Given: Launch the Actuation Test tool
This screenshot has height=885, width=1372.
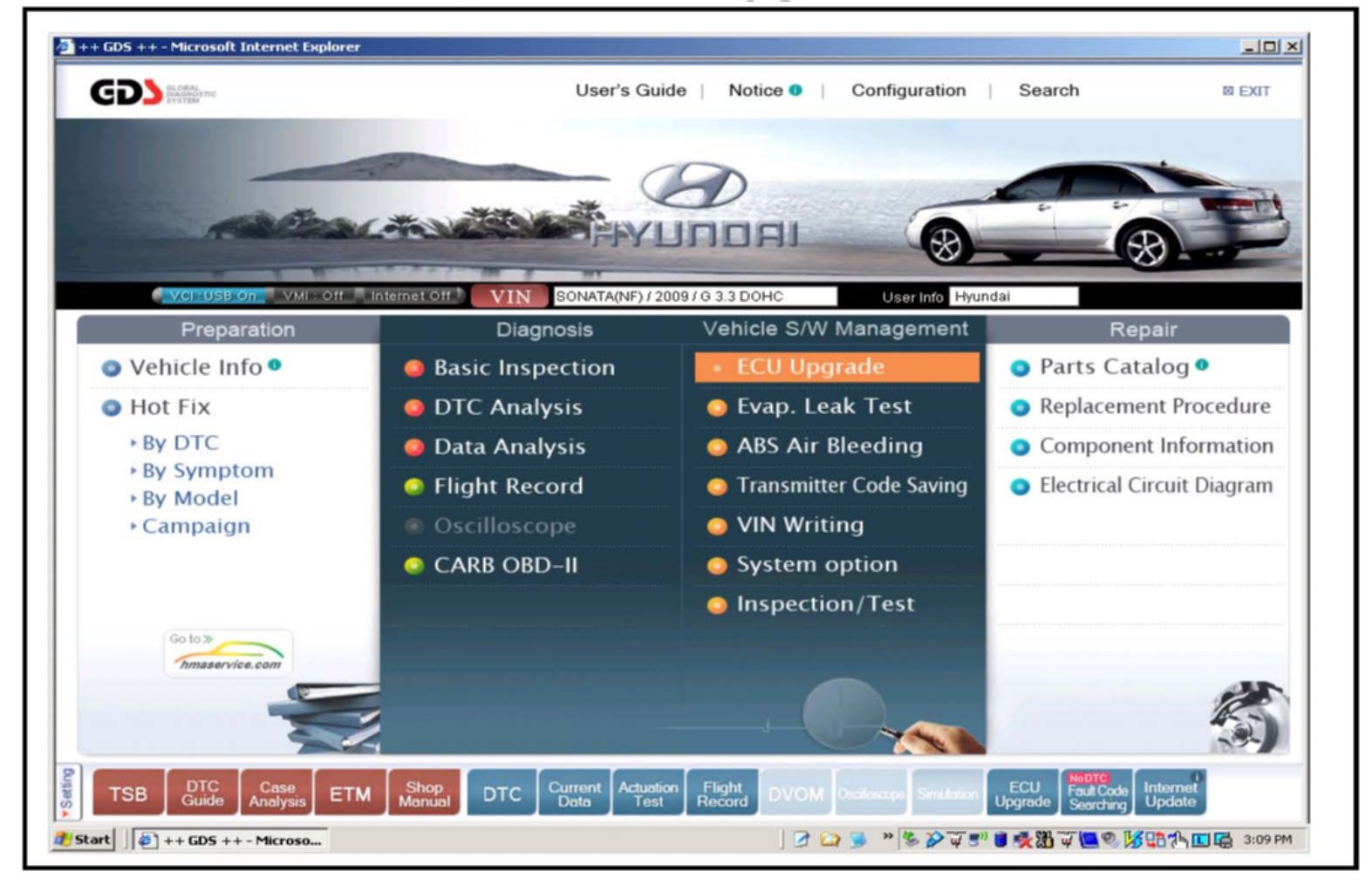Looking at the screenshot, I should [648, 793].
